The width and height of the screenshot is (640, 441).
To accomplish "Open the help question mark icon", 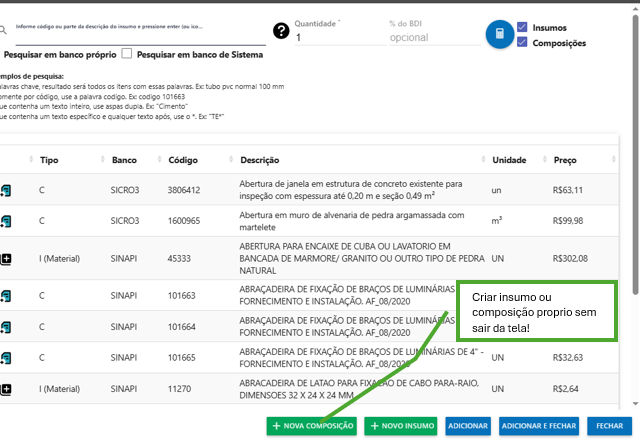I will coord(281,31).
